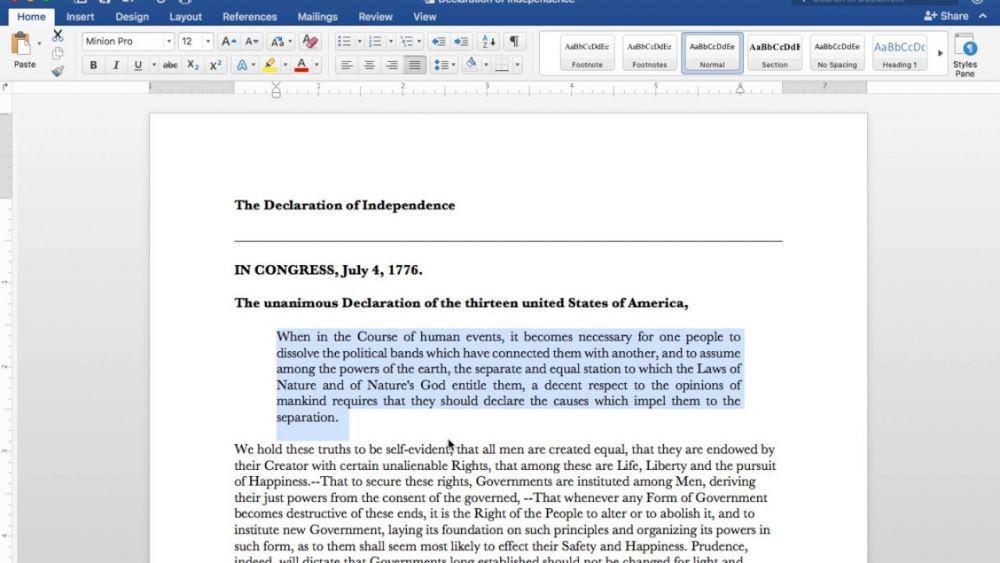Select the justify alignment button
This screenshot has width=1000, height=563.
click(415, 65)
